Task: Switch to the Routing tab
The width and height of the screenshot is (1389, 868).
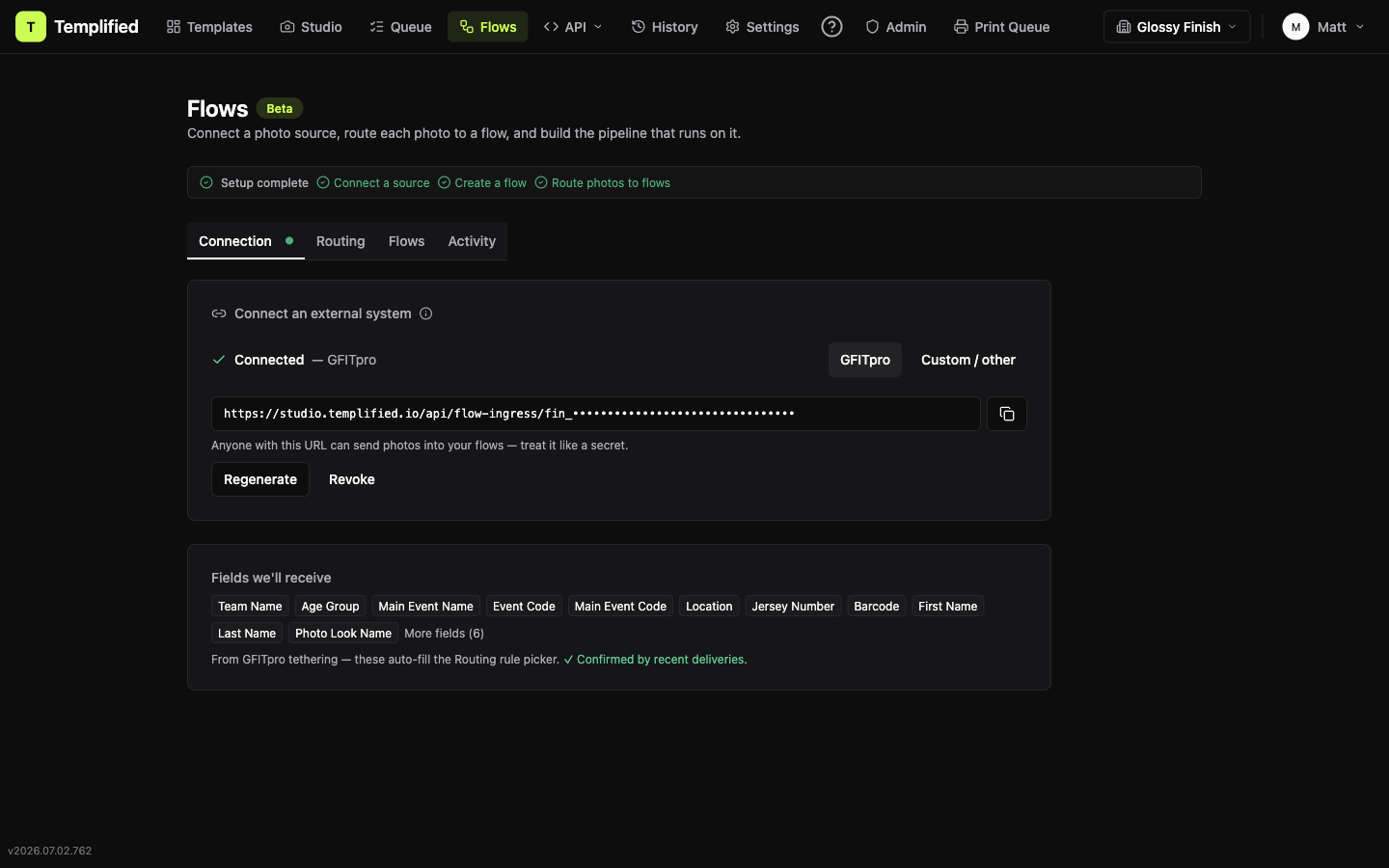Action: [340, 241]
